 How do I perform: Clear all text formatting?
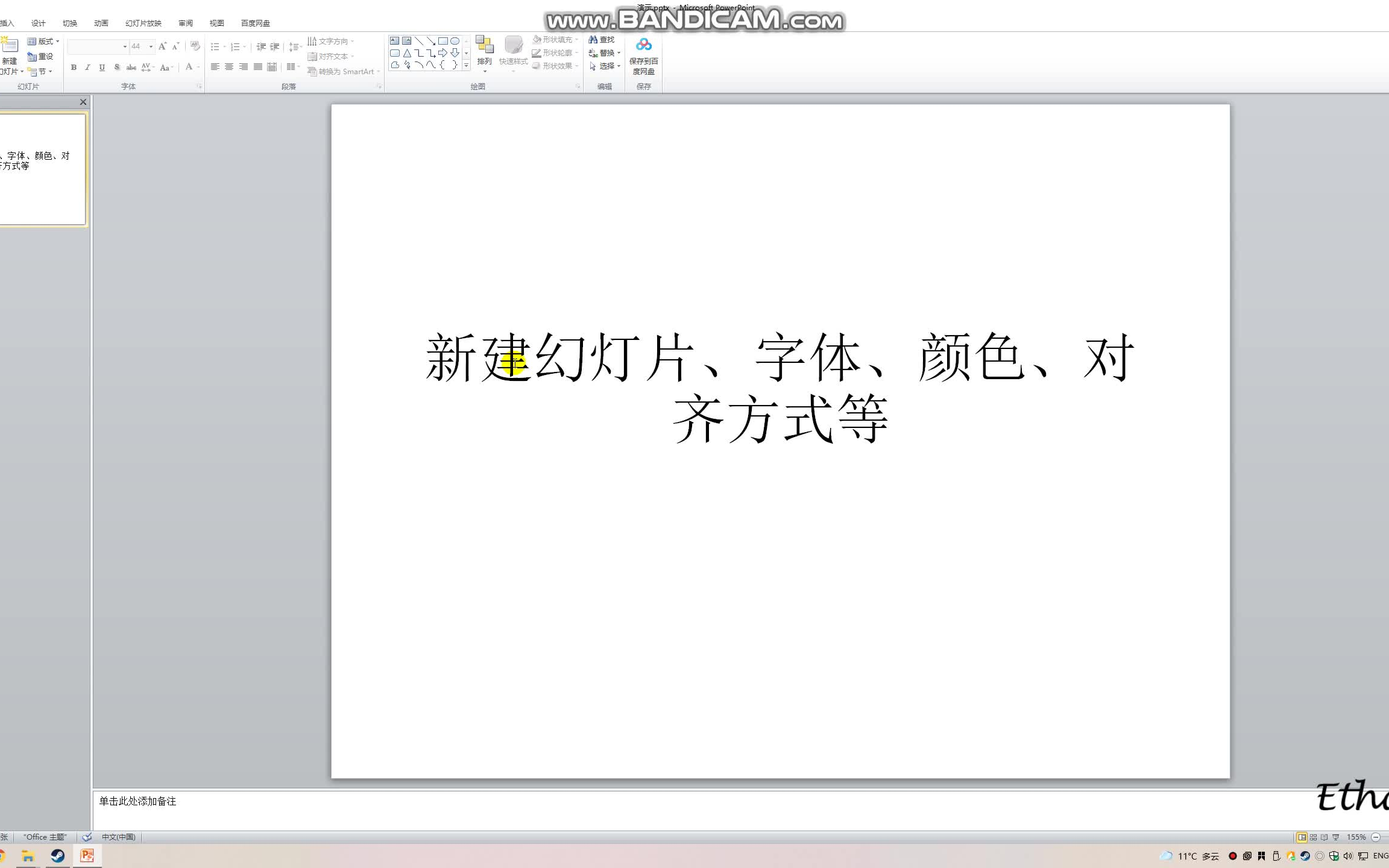tap(195, 46)
